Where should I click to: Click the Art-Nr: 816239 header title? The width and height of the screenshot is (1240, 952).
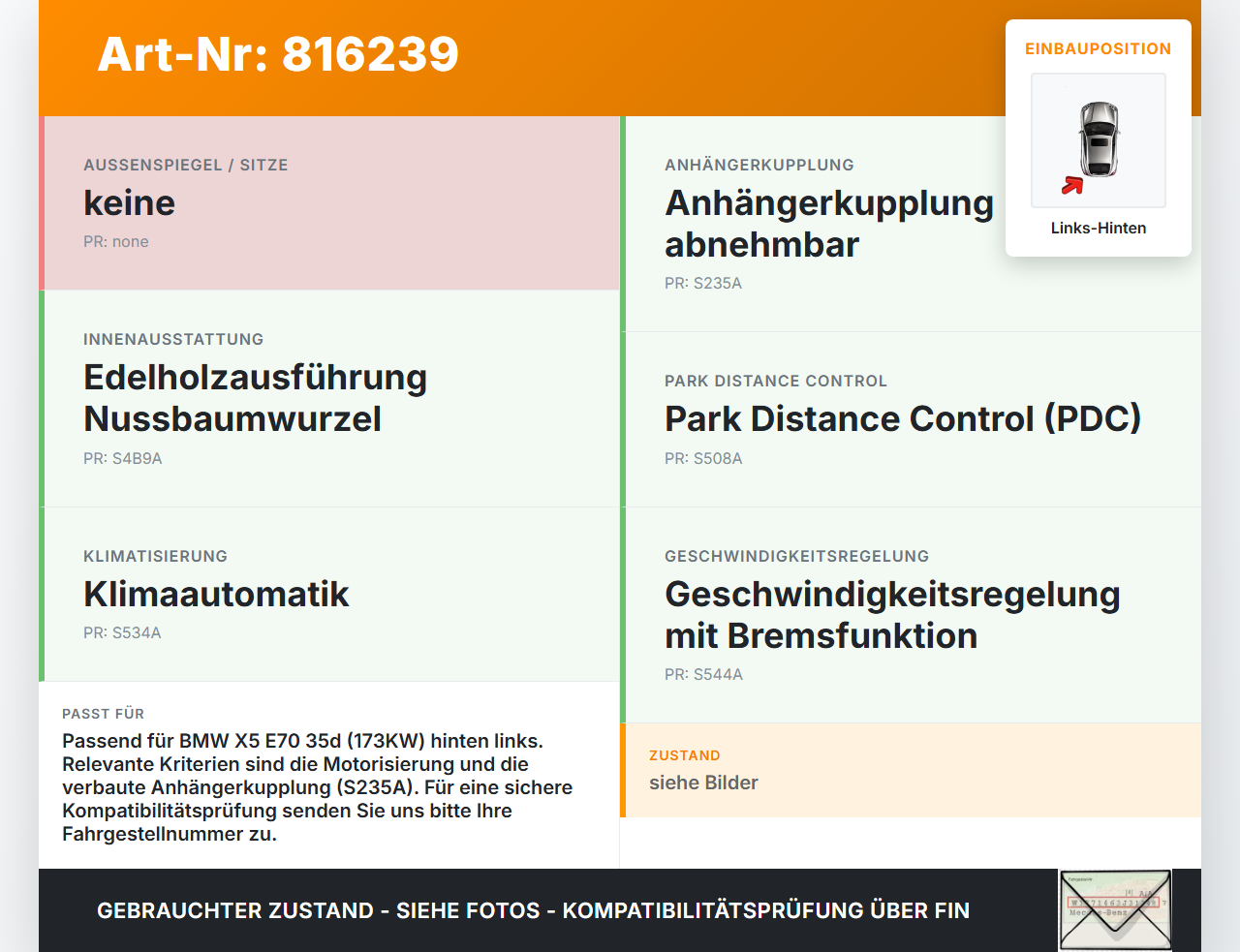278,54
